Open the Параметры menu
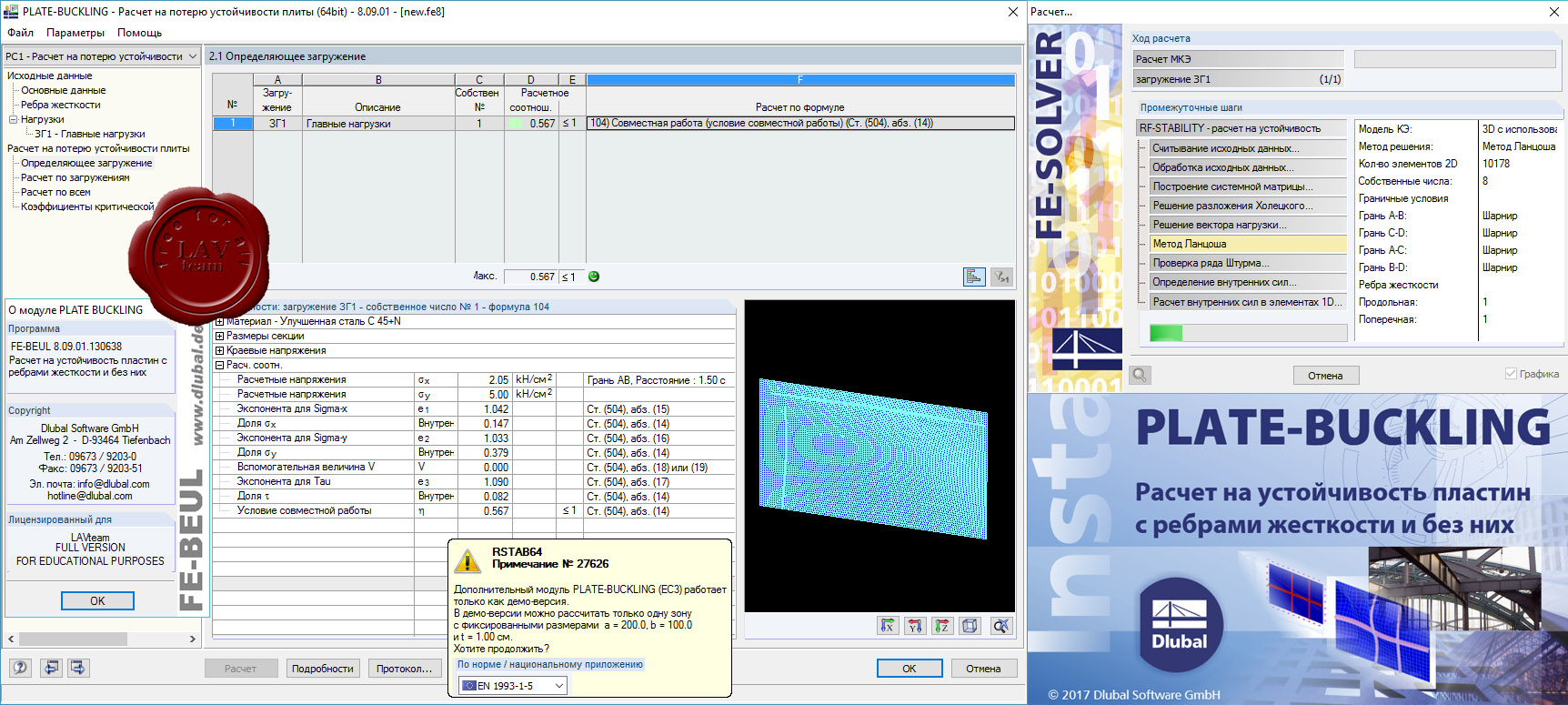 (x=75, y=33)
